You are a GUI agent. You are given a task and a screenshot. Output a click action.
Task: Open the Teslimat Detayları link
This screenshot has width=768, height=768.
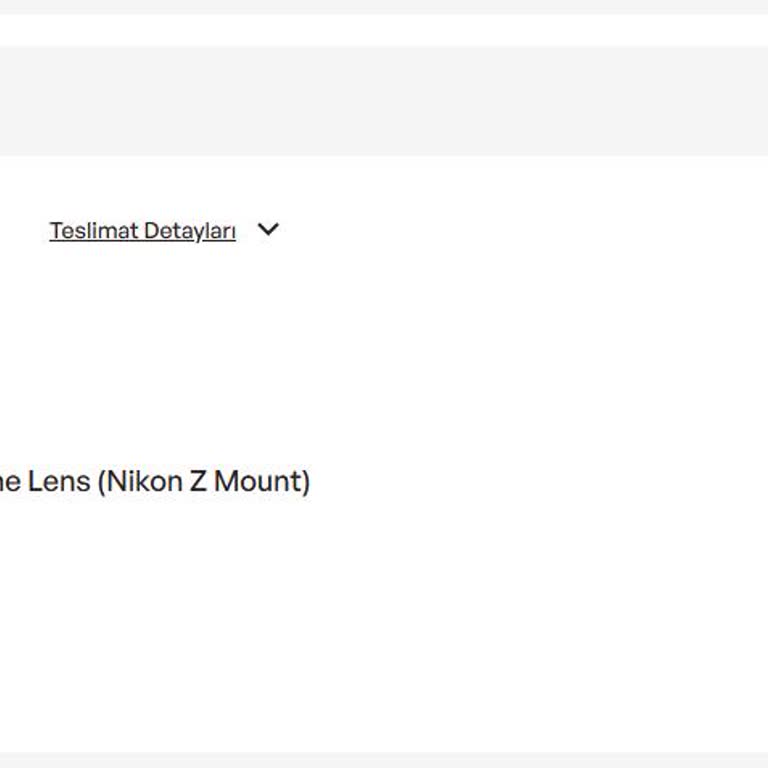pos(142,231)
